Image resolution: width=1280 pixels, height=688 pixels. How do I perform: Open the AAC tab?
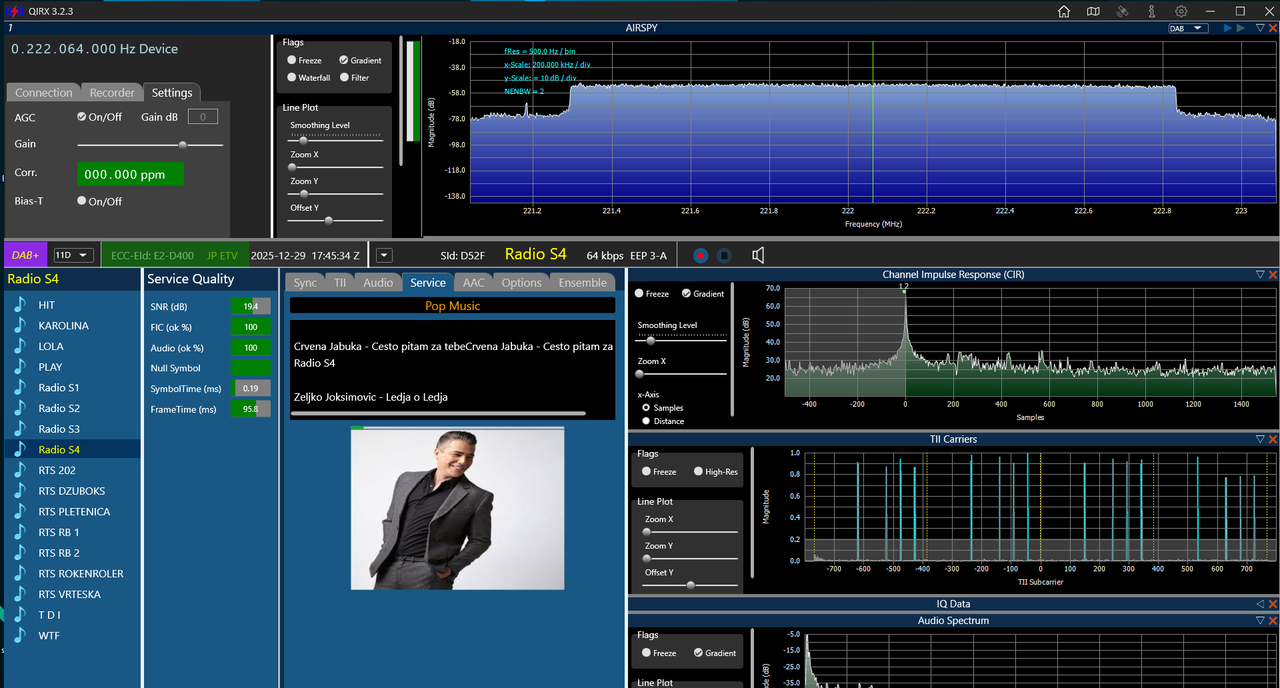coord(474,283)
